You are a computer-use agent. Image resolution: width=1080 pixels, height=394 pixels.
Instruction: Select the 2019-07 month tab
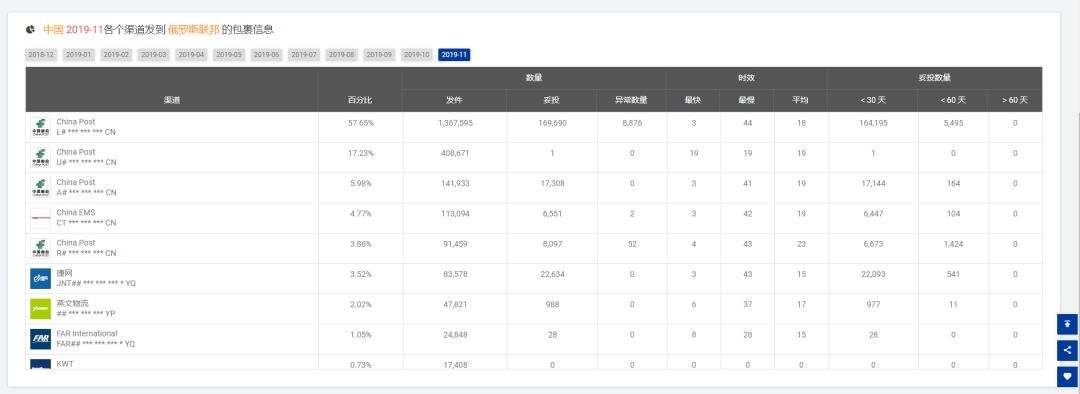(304, 54)
